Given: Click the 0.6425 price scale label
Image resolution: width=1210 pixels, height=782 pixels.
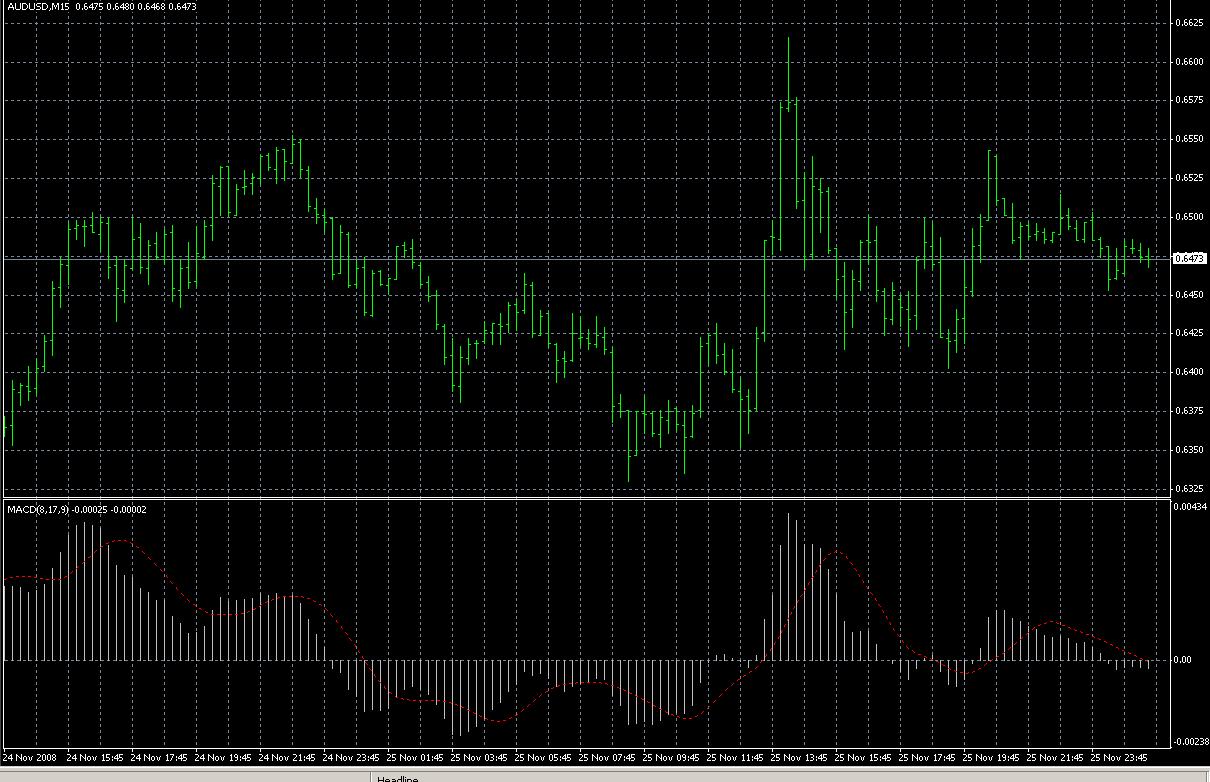Looking at the screenshot, I should coord(1188,333).
